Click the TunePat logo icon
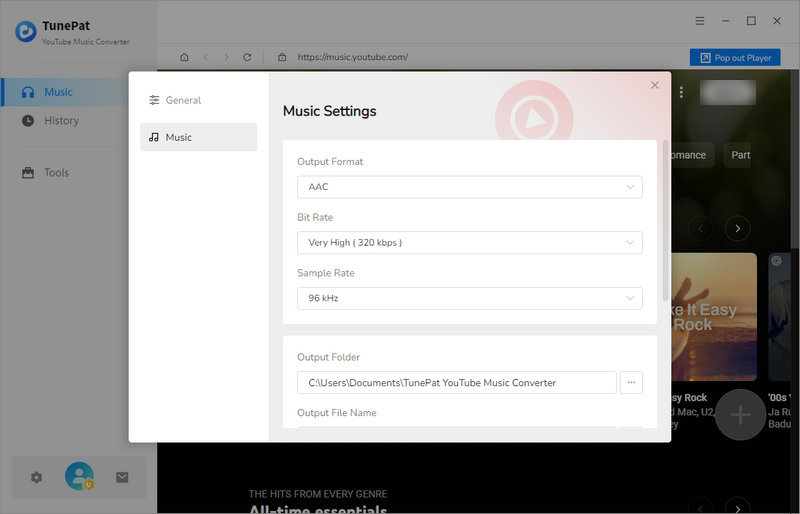This screenshot has height=514, width=800. 26,32
